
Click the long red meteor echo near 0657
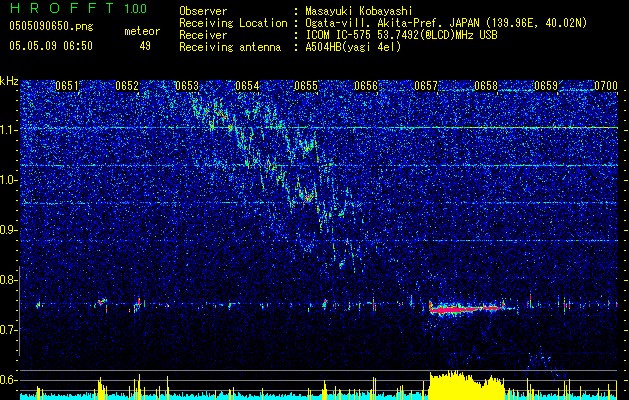(x=465, y=309)
